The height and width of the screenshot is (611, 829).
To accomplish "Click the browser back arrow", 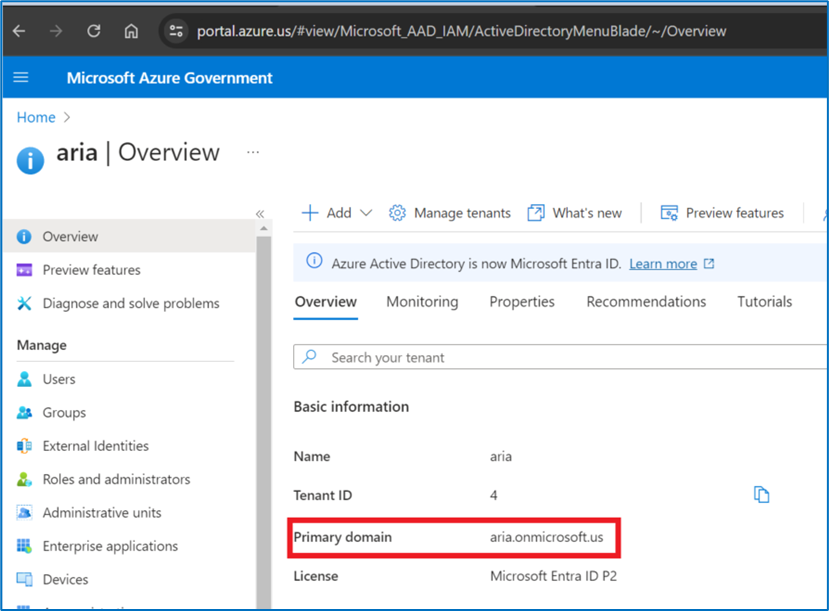I will pyautogui.click(x=19, y=31).
